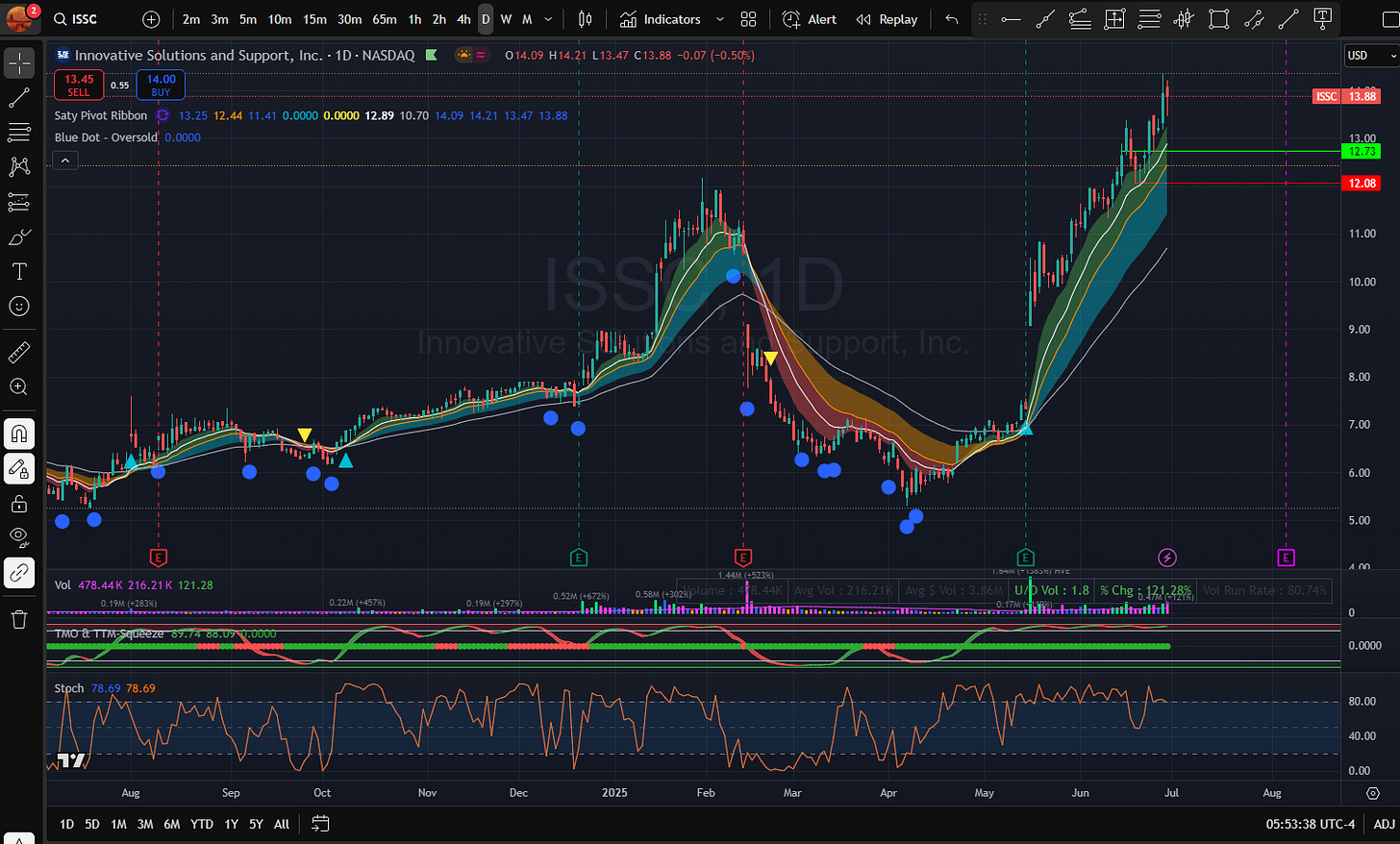Click the Saty Pivot Ribbon purple settings icon
The height and width of the screenshot is (844, 1400).
(x=162, y=115)
